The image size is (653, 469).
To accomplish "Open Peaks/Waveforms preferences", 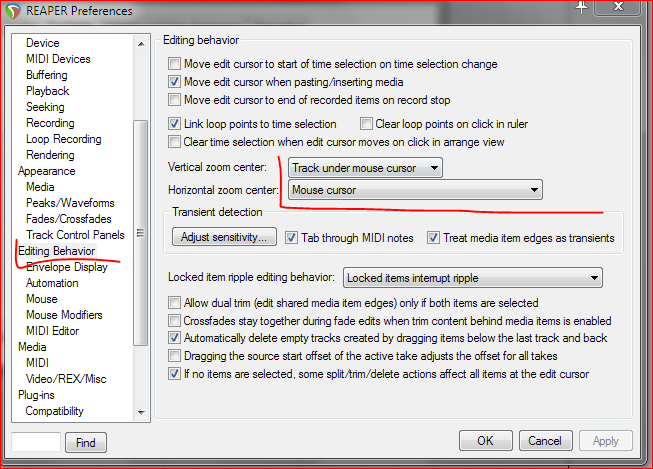I will pos(70,203).
